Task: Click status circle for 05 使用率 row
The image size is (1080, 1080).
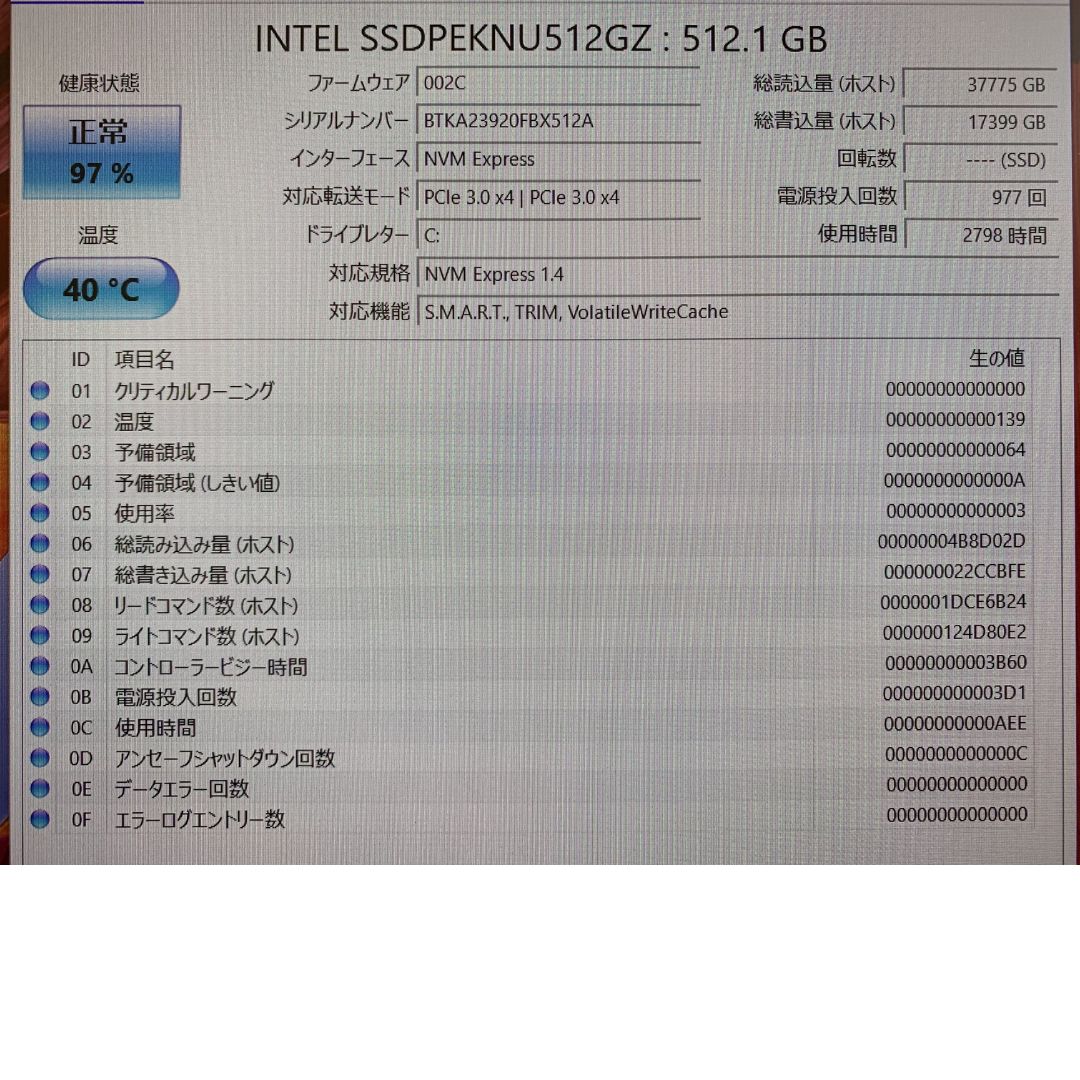Action: point(40,512)
